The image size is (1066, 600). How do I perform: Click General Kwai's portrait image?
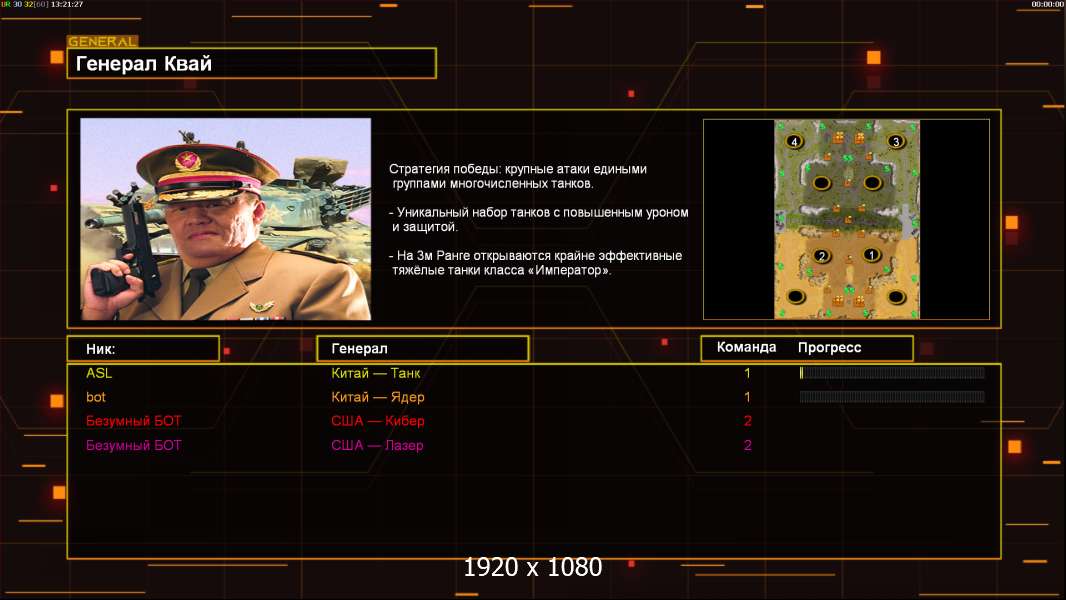point(226,219)
